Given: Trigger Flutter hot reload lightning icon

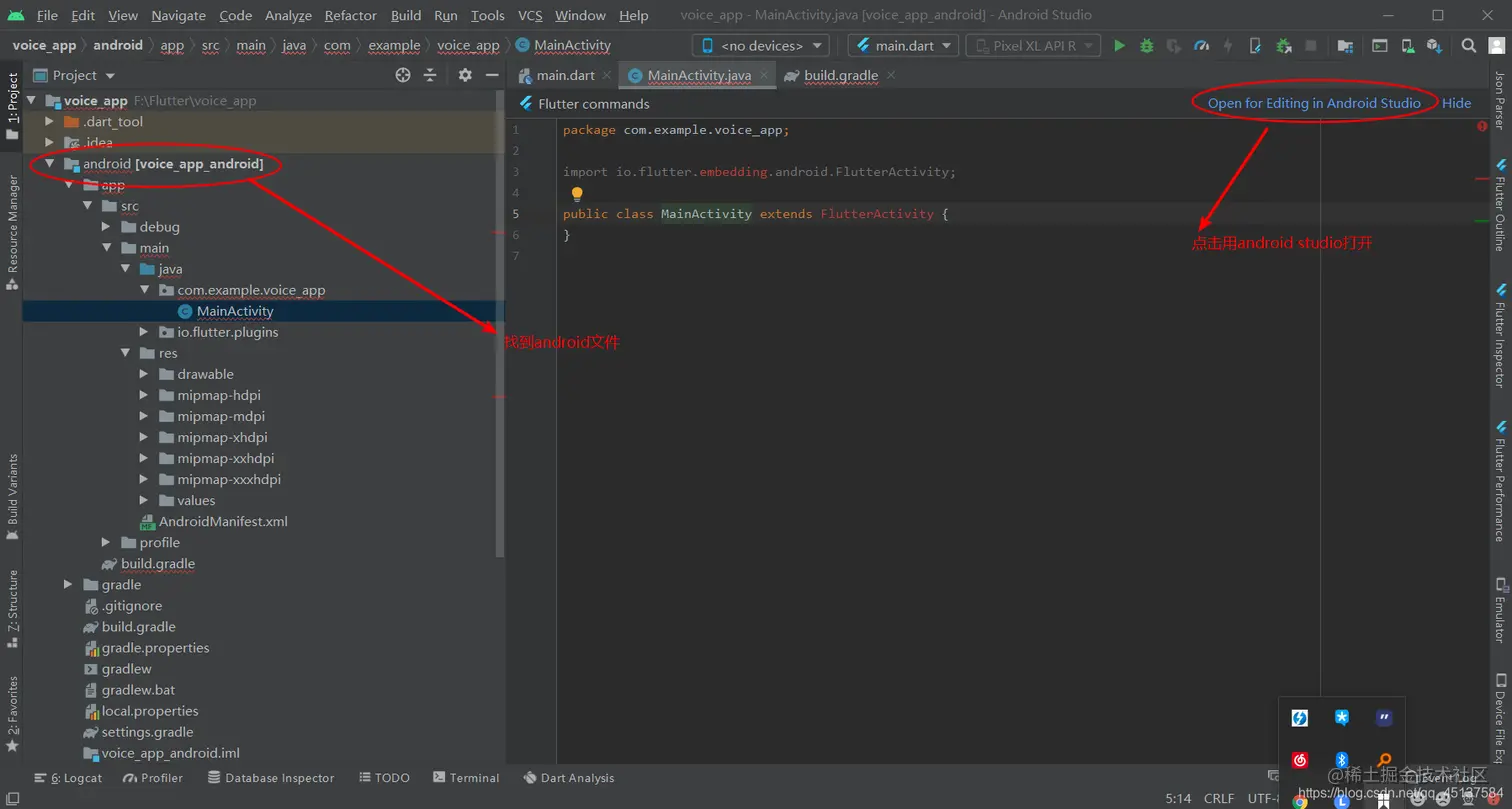Looking at the screenshot, I should click(1228, 45).
